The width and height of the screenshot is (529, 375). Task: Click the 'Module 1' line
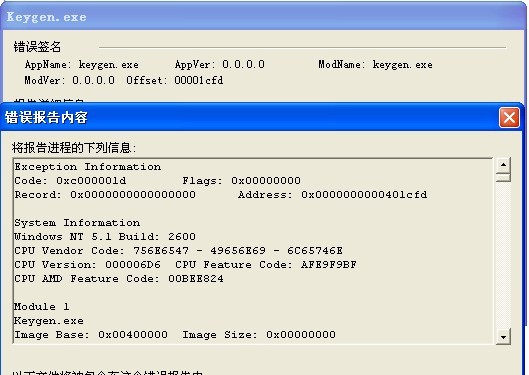pos(42,307)
